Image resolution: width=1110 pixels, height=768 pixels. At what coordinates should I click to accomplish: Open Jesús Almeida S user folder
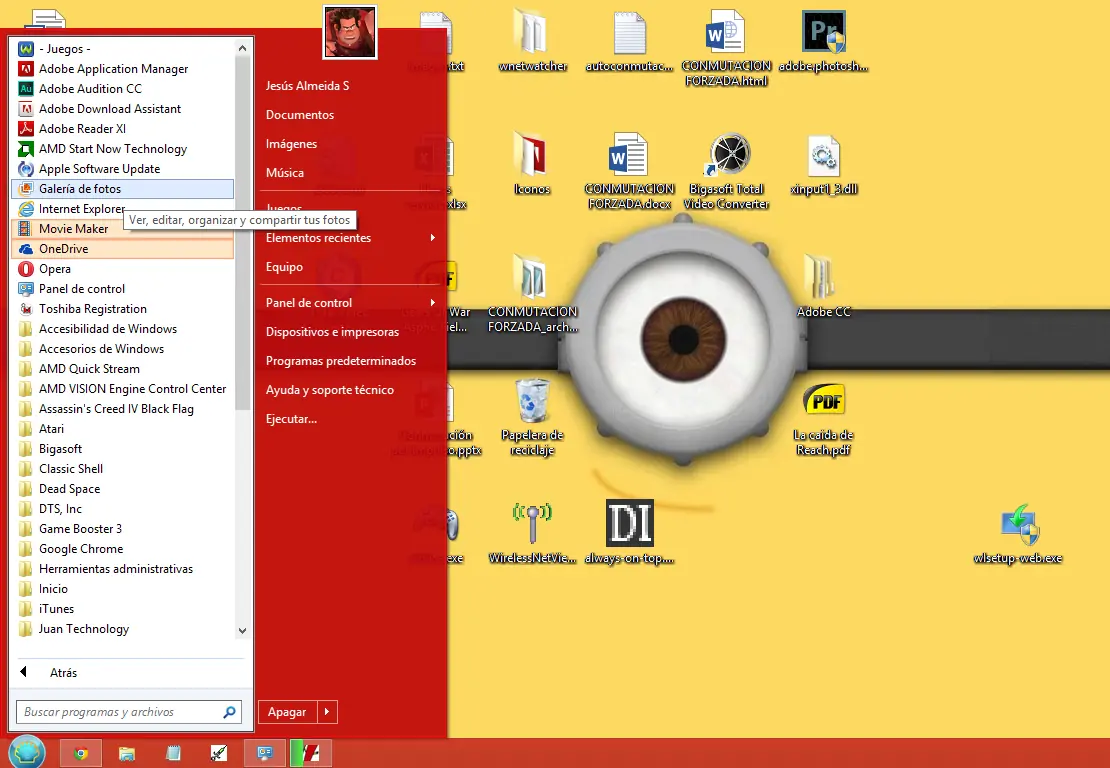(x=351, y=86)
